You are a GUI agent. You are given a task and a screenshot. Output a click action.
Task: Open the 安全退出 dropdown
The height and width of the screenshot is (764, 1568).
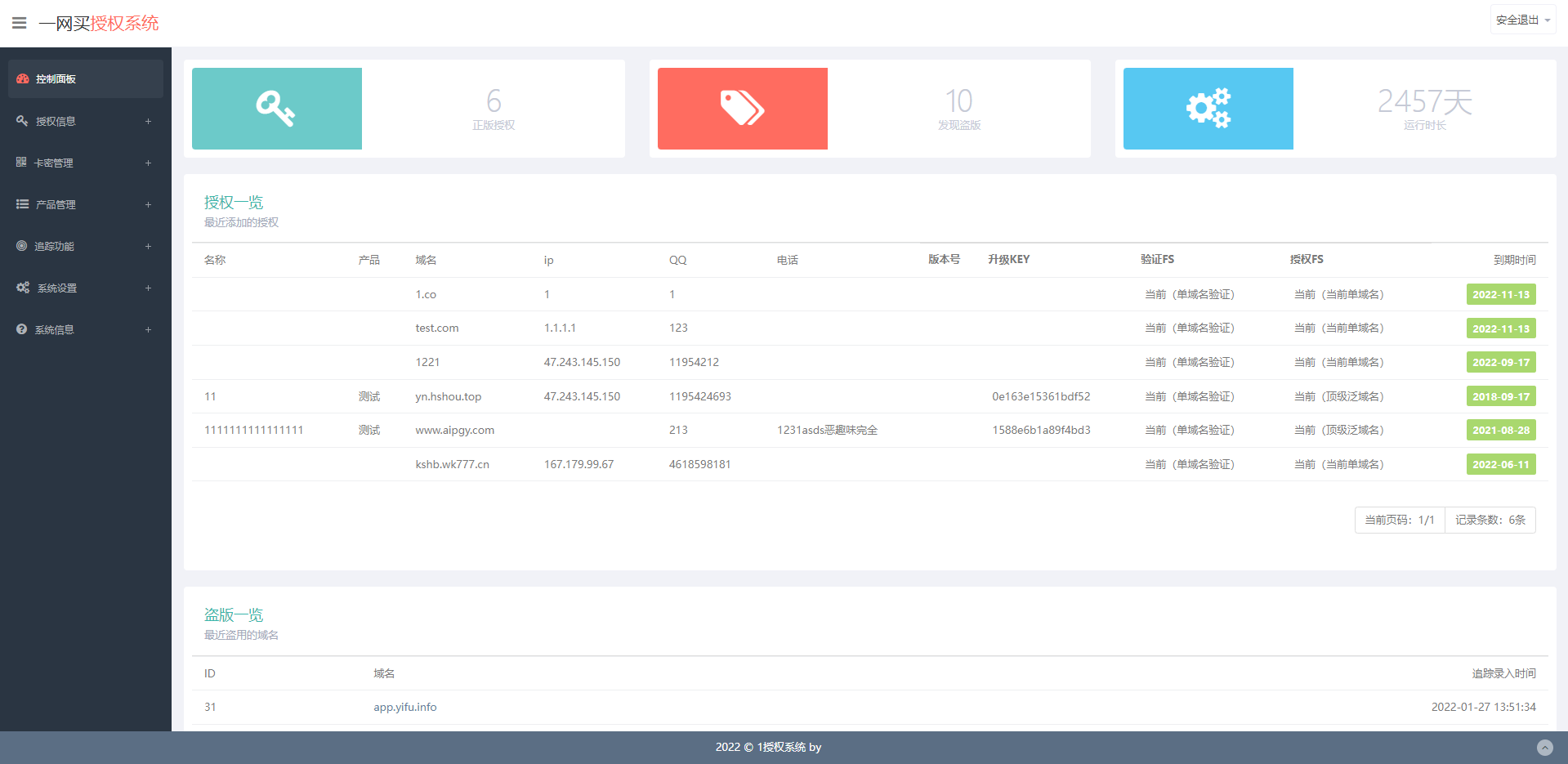[x=1523, y=20]
